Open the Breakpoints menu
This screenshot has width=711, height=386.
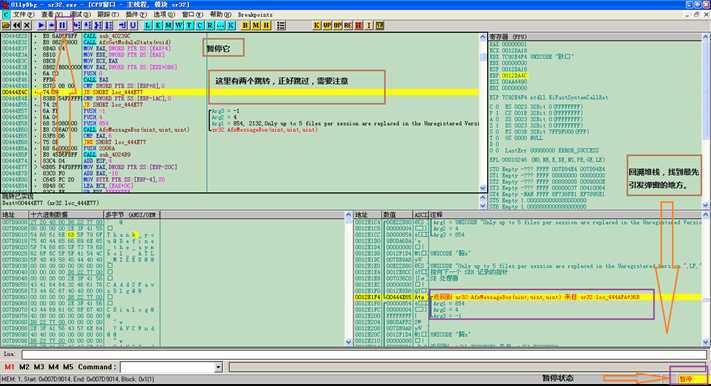pos(255,15)
